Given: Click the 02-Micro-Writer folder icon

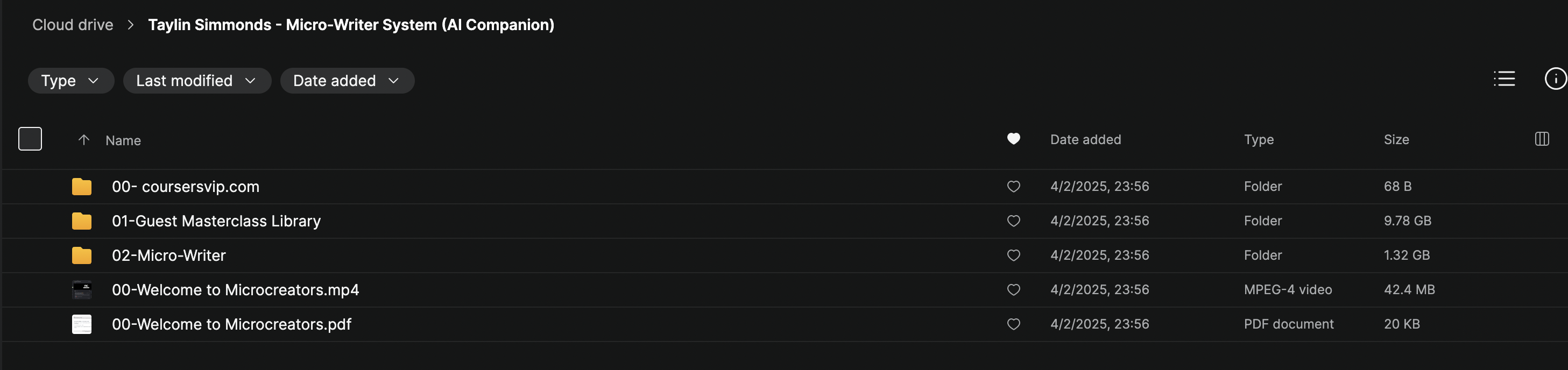Looking at the screenshot, I should point(82,255).
